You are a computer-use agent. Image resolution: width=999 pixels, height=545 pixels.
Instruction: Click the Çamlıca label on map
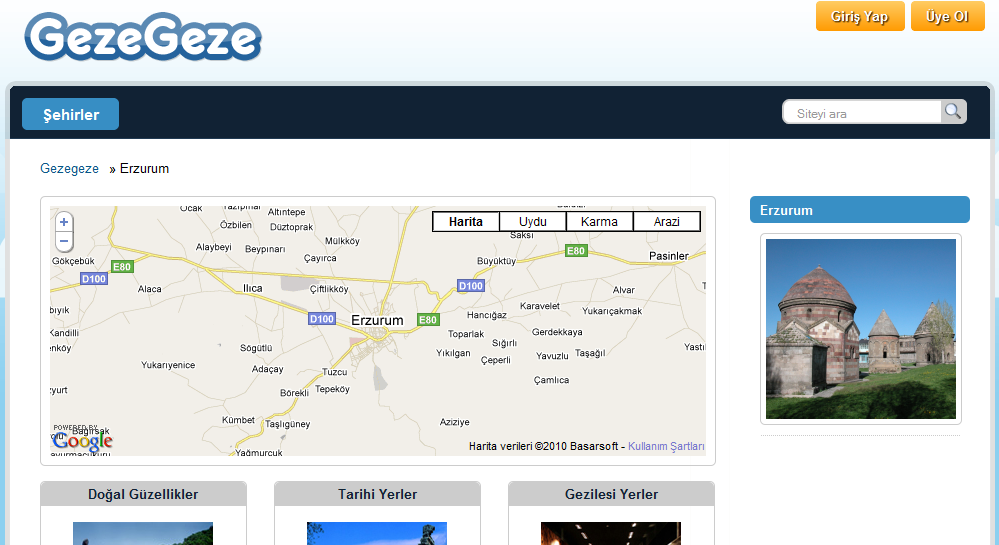(551, 380)
